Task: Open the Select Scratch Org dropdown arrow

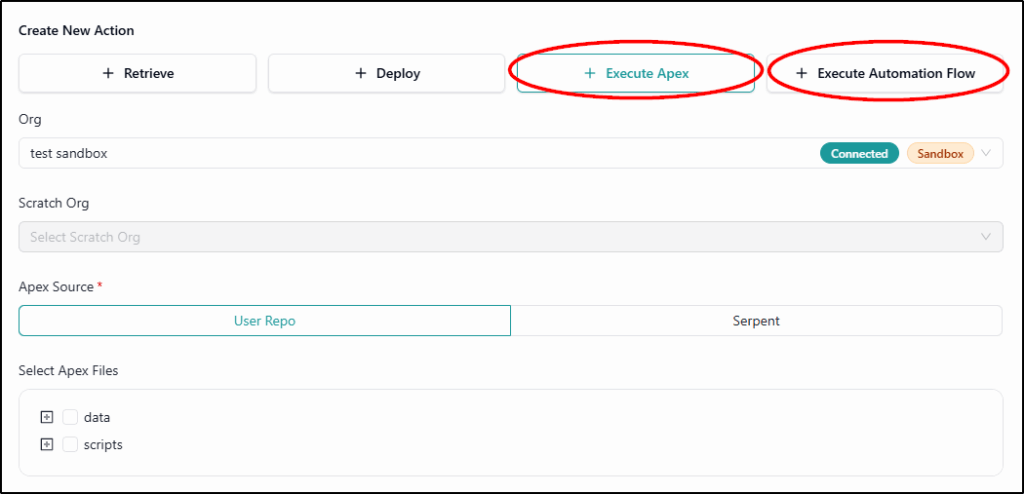Action: pyautogui.click(x=986, y=237)
